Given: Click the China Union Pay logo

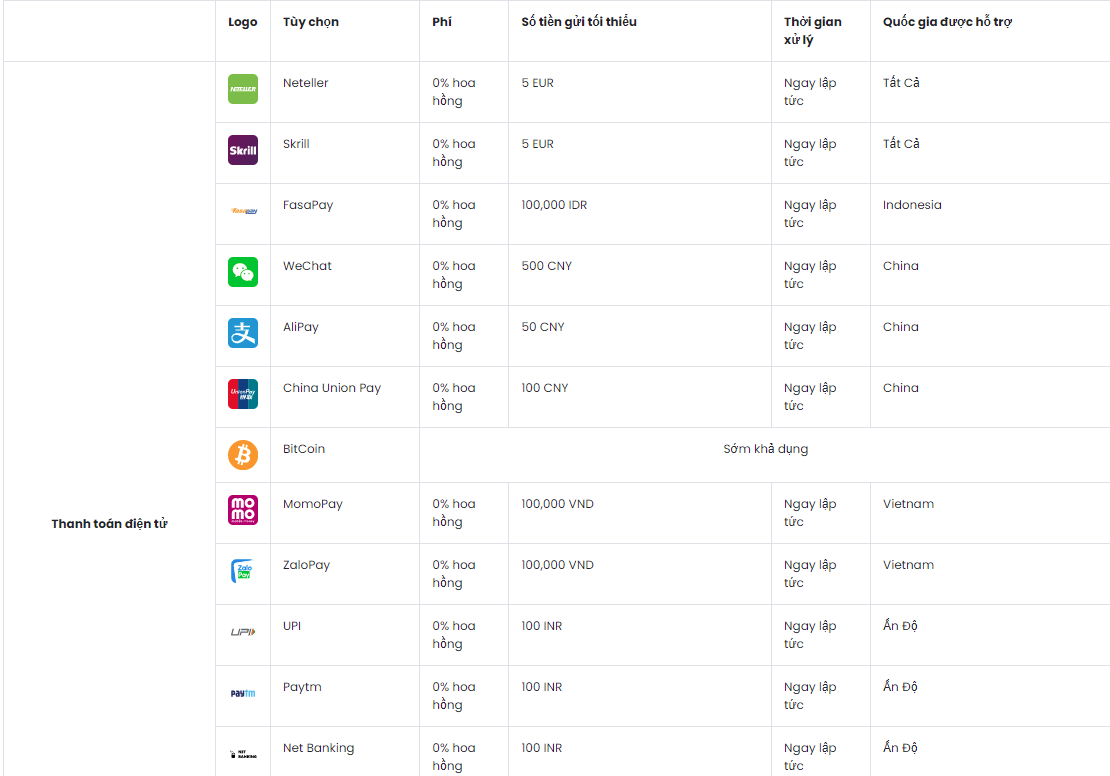Looking at the screenshot, I should coord(243,394).
